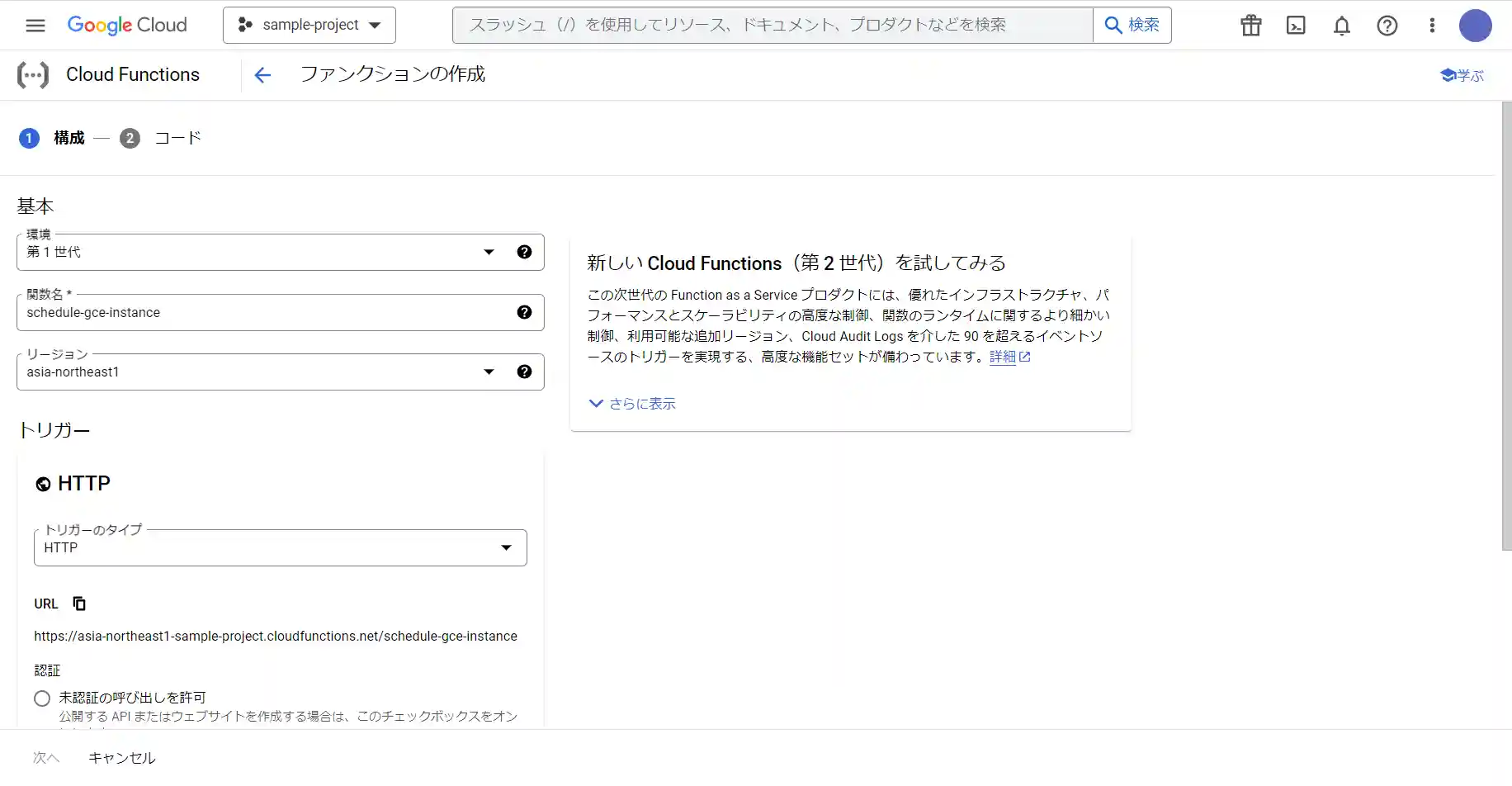Show help for the 環境 field
The image size is (1512, 786).
click(x=524, y=252)
